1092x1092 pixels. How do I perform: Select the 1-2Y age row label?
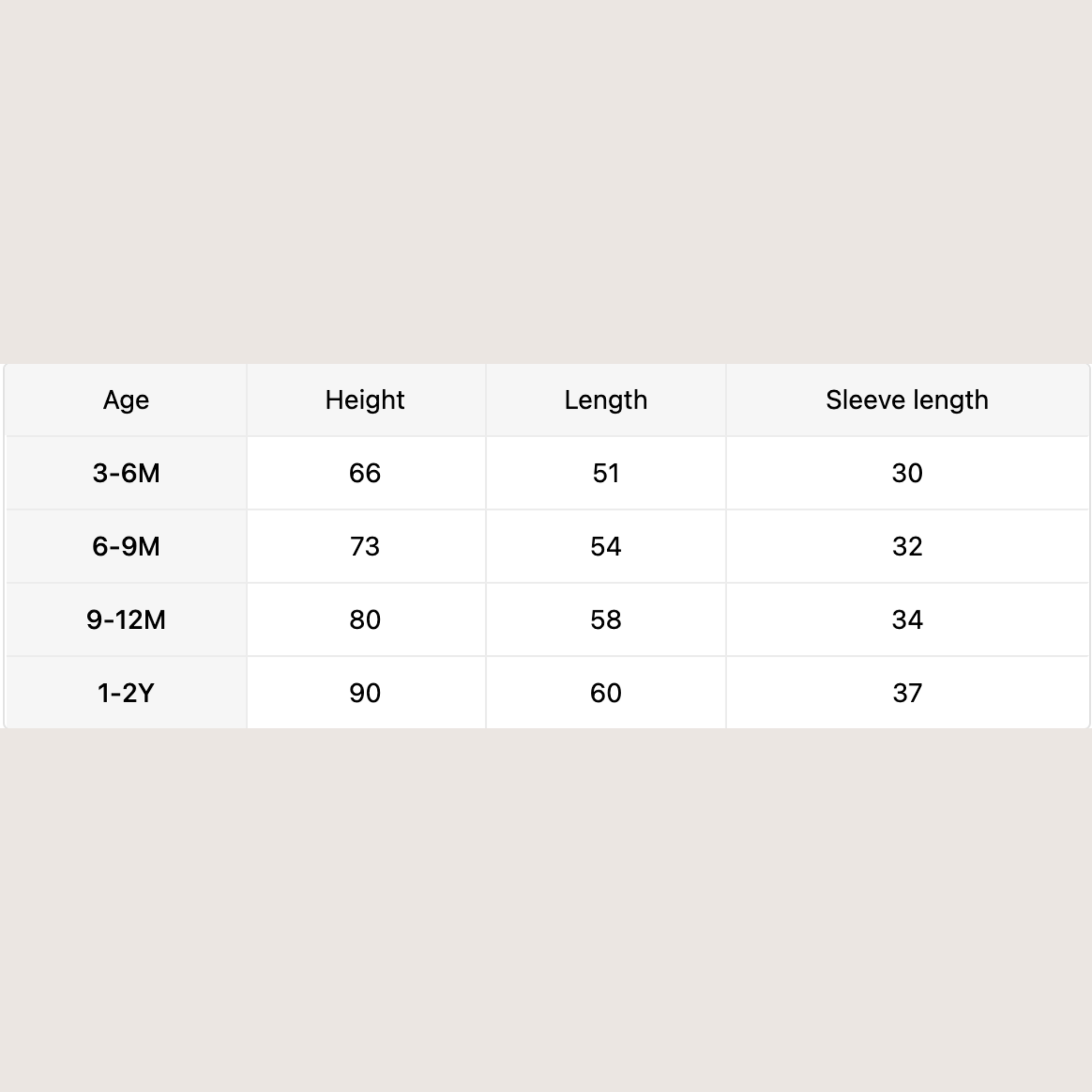pos(126,693)
